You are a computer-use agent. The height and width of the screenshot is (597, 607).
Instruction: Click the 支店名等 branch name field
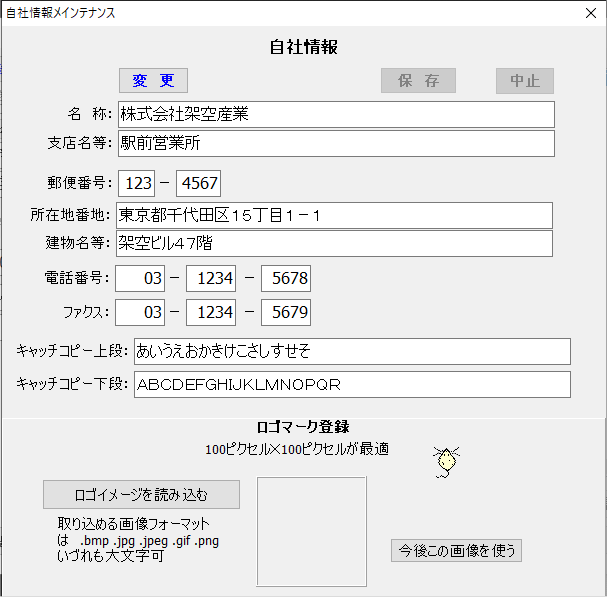335,144
